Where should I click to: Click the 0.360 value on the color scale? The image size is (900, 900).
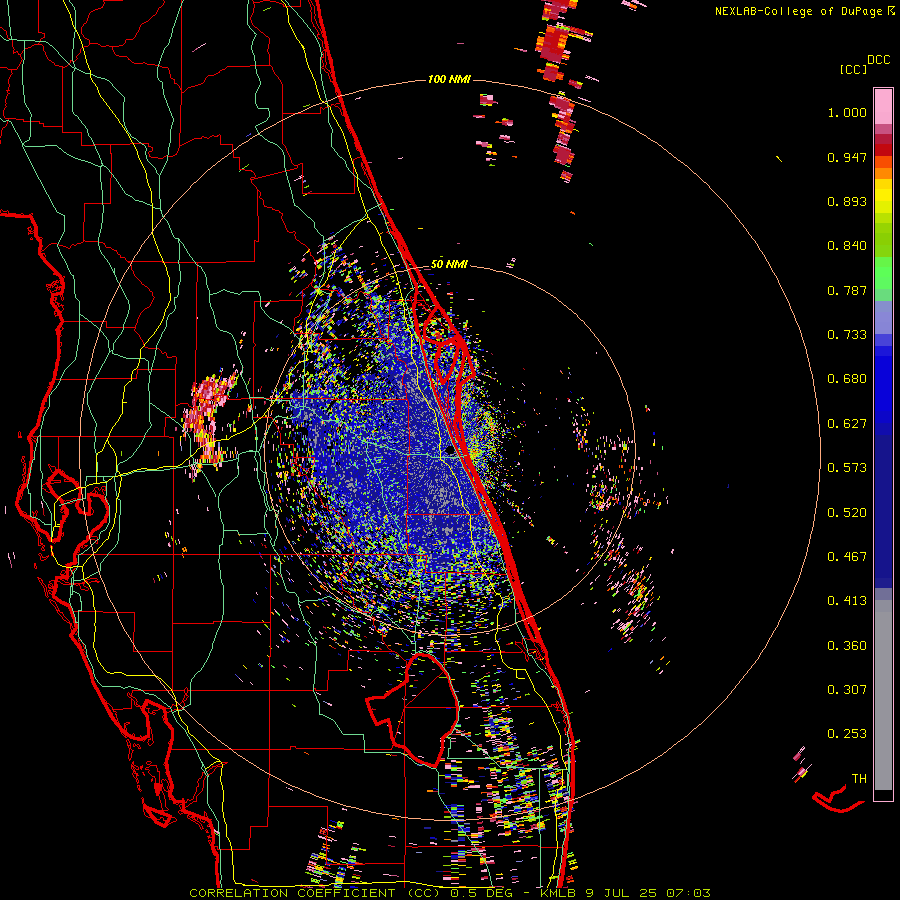(847, 646)
